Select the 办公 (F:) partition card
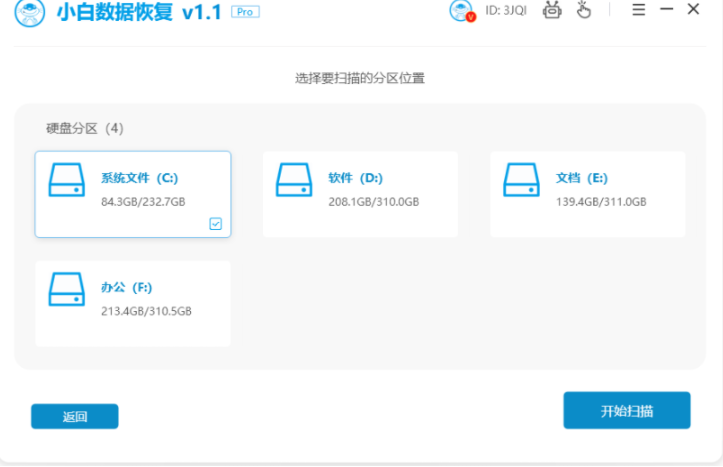 point(133,303)
